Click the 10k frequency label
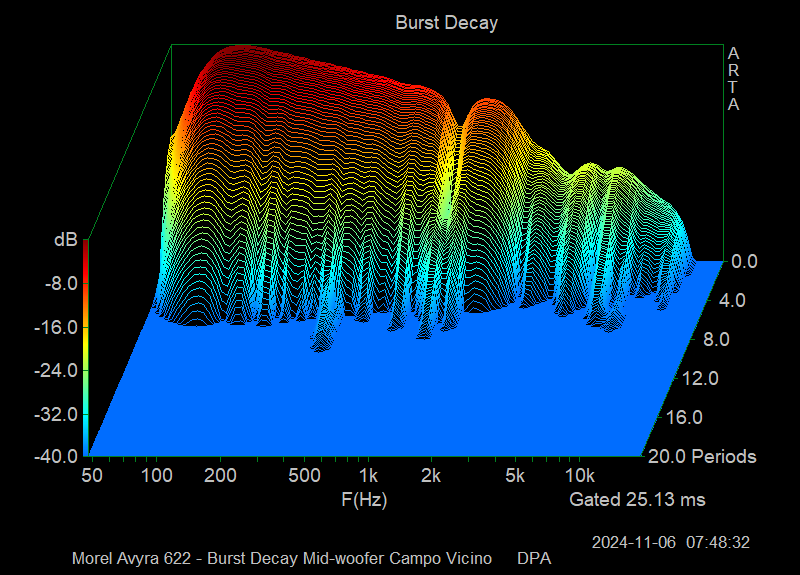Viewport: 800px width, 575px height. pyautogui.click(x=580, y=476)
